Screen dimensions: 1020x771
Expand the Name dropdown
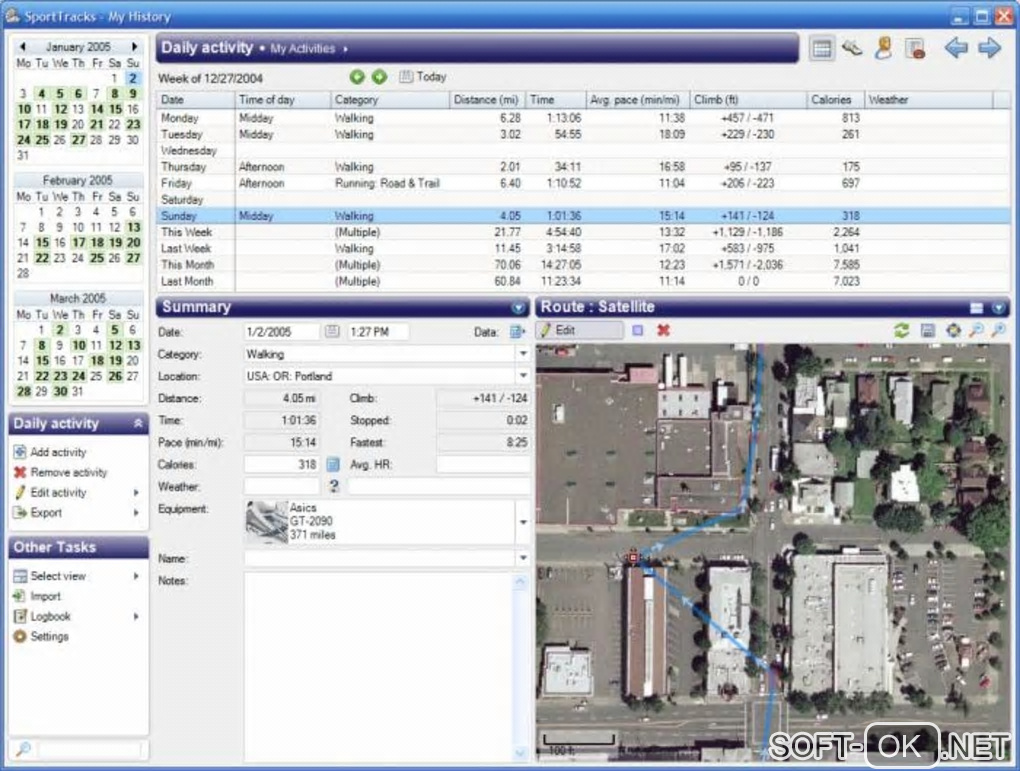pos(523,558)
